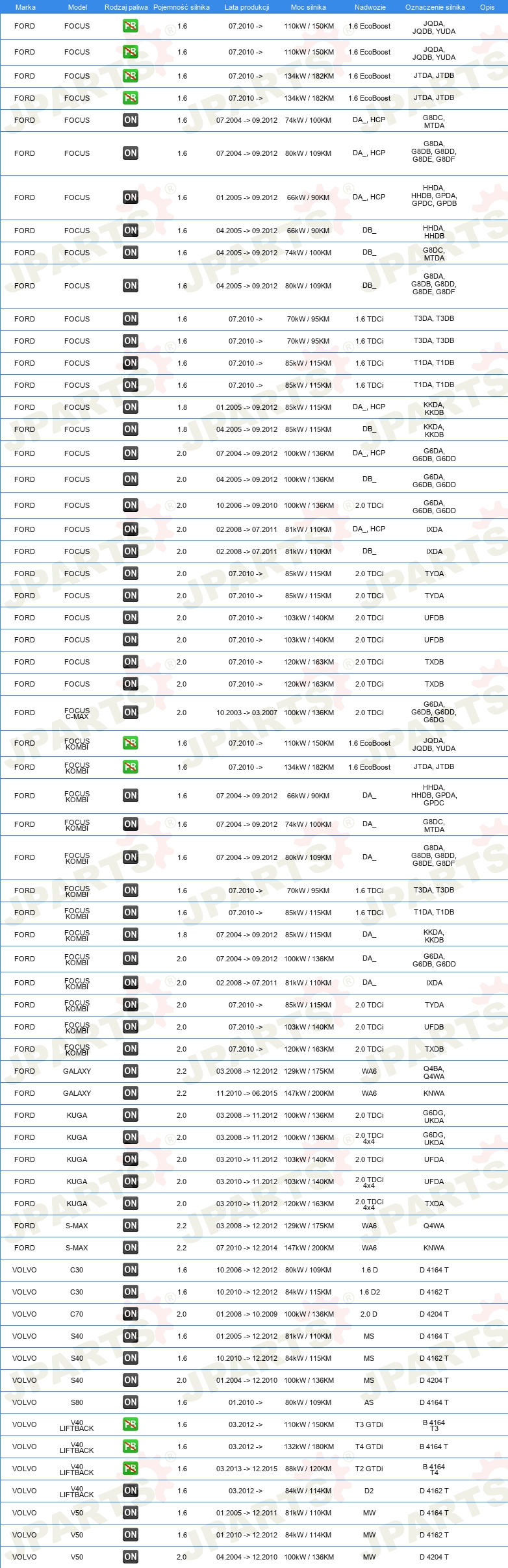
Task: Click the PB fuel icon in the V40 T2 GTDi row
Action: (130, 1469)
